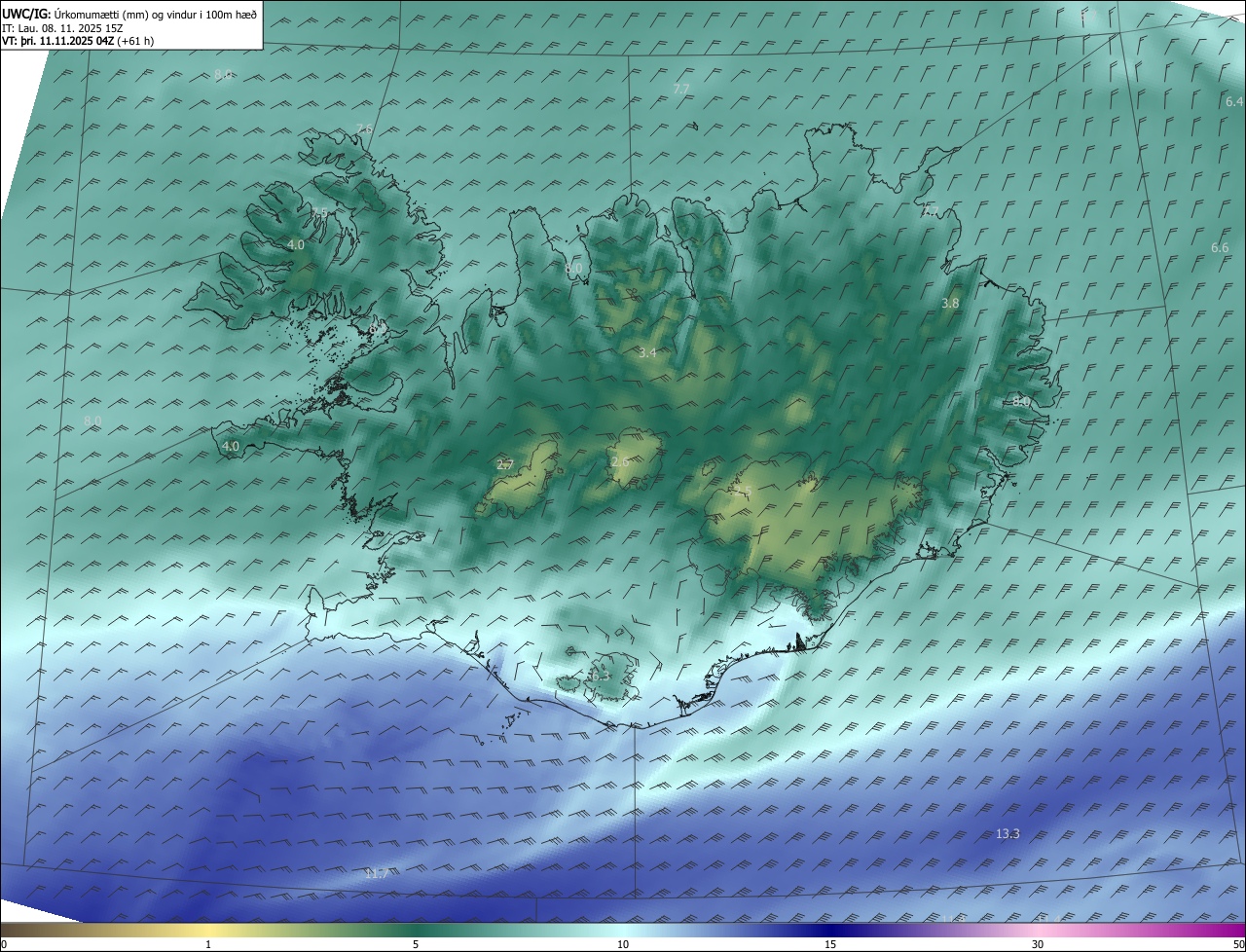Click the 2.5 value label
The image size is (1246, 952).
(x=744, y=489)
